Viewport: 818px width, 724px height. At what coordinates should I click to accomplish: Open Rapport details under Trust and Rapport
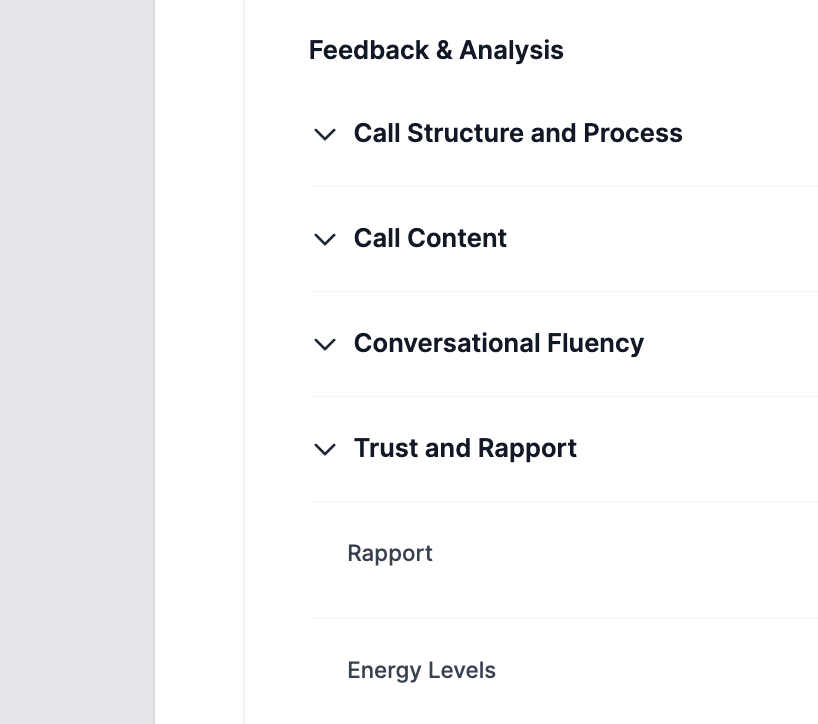(x=390, y=553)
